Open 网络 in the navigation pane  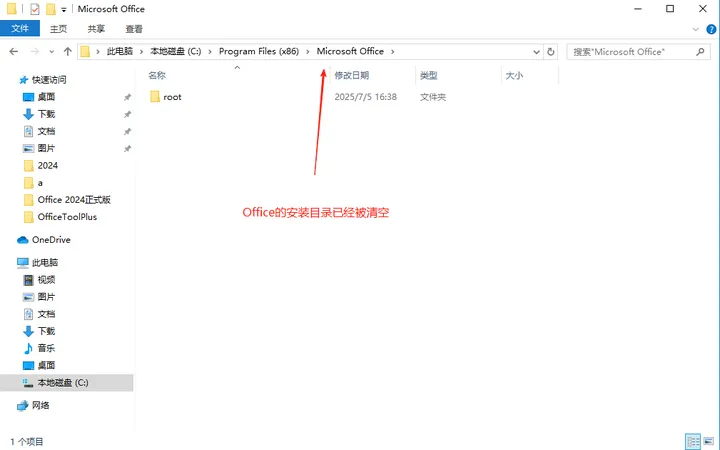point(40,405)
